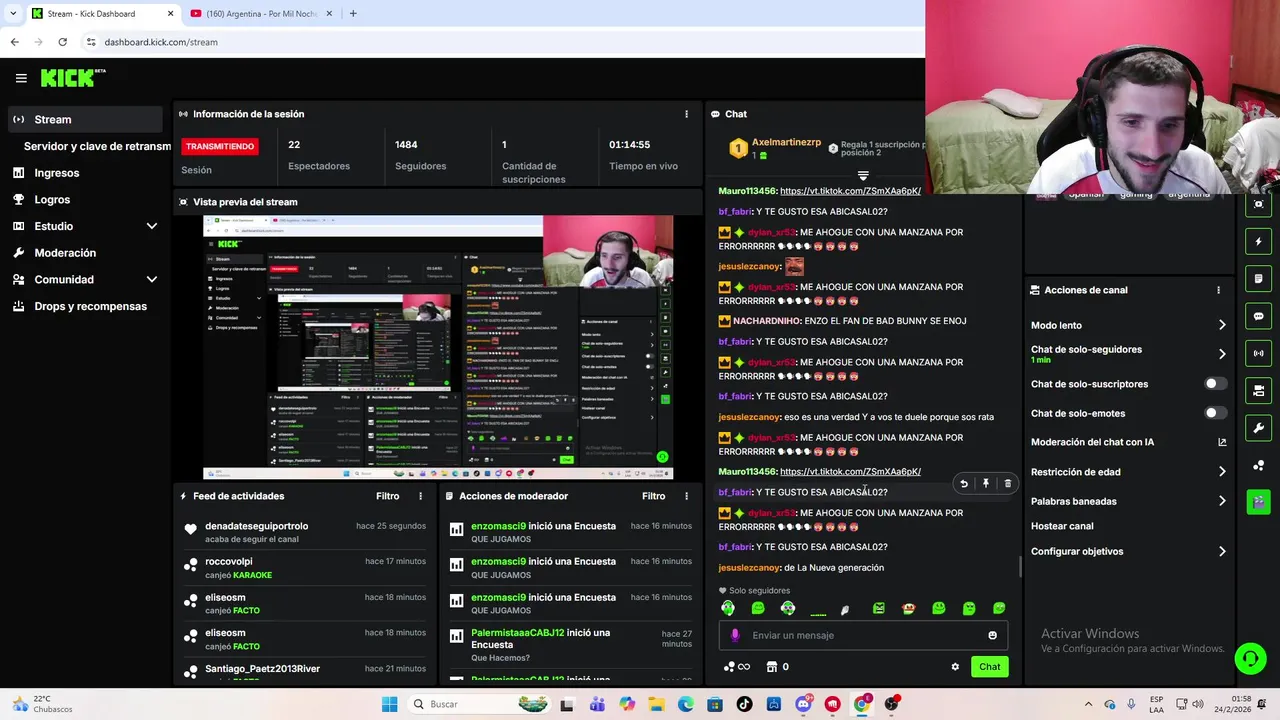
Task: Open Servidor y clave de retransmisión
Action: (x=97, y=146)
